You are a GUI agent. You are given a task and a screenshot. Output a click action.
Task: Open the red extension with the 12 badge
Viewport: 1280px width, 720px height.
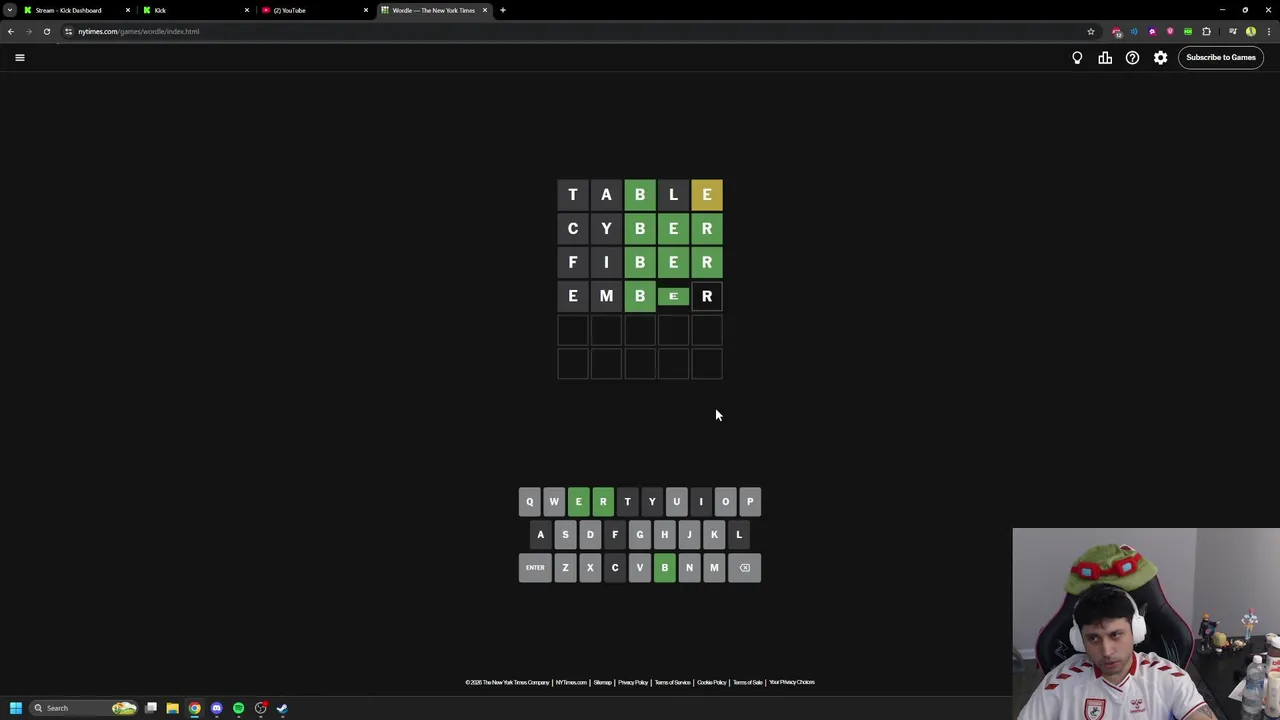point(1117,31)
